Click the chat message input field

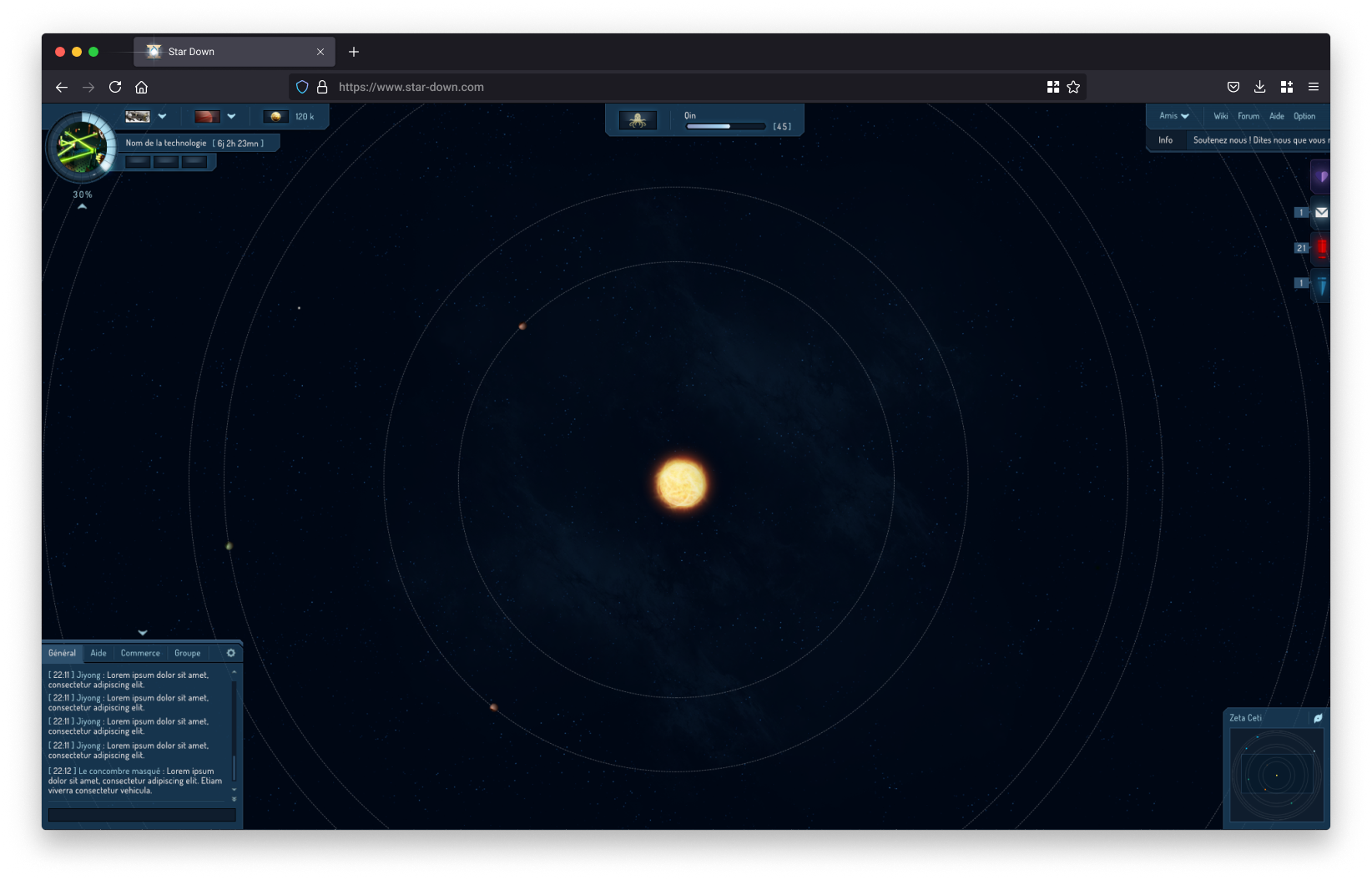[x=142, y=815]
